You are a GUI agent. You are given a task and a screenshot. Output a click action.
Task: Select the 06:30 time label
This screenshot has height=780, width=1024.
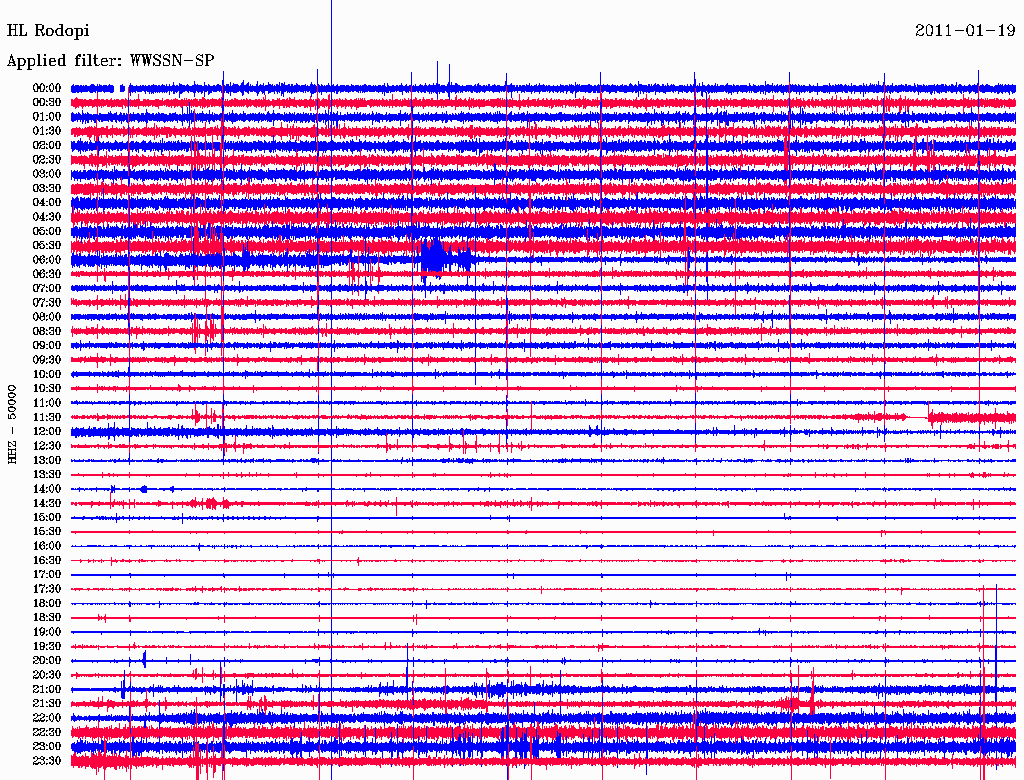pyautogui.click(x=47, y=274)
